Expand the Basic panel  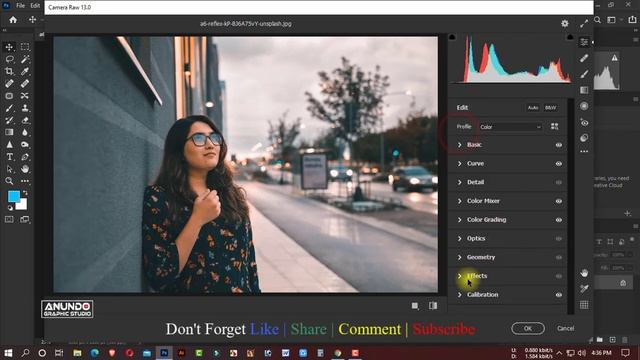[460, 145]
